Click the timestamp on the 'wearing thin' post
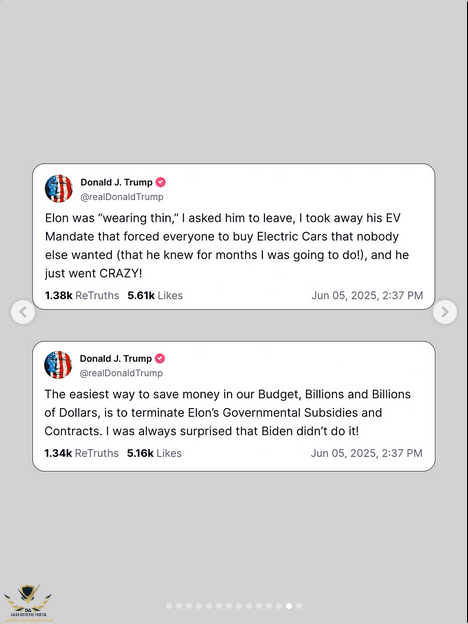468x624 pixels. click(367, 295)
